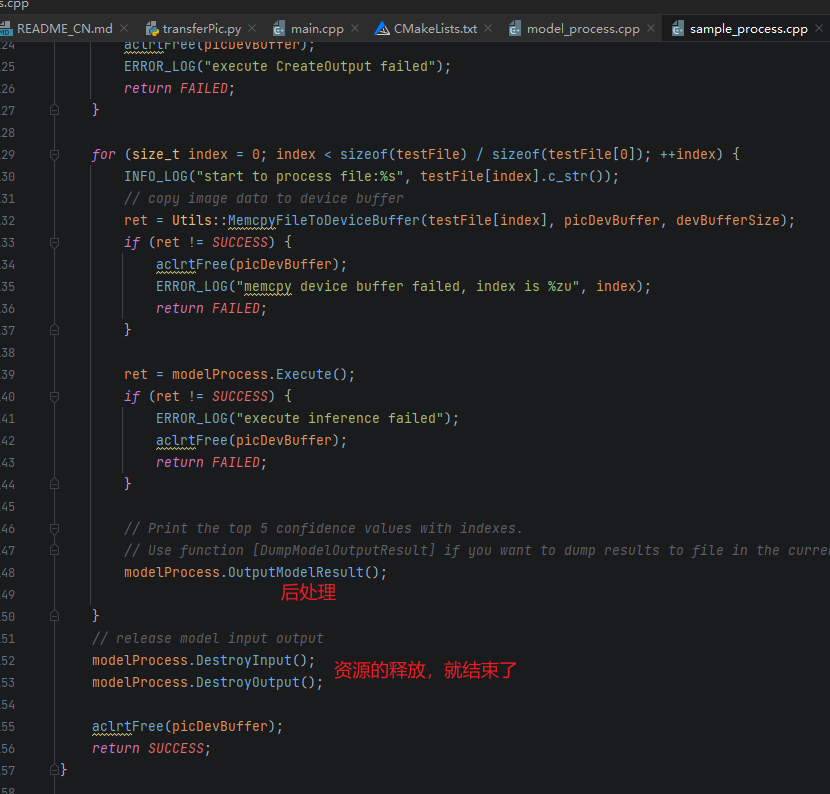Click ERROR_LOG 'memcpy device buffer failed' line
The height and width of the screenshot is (794, 830).
(x=403, y=286)
